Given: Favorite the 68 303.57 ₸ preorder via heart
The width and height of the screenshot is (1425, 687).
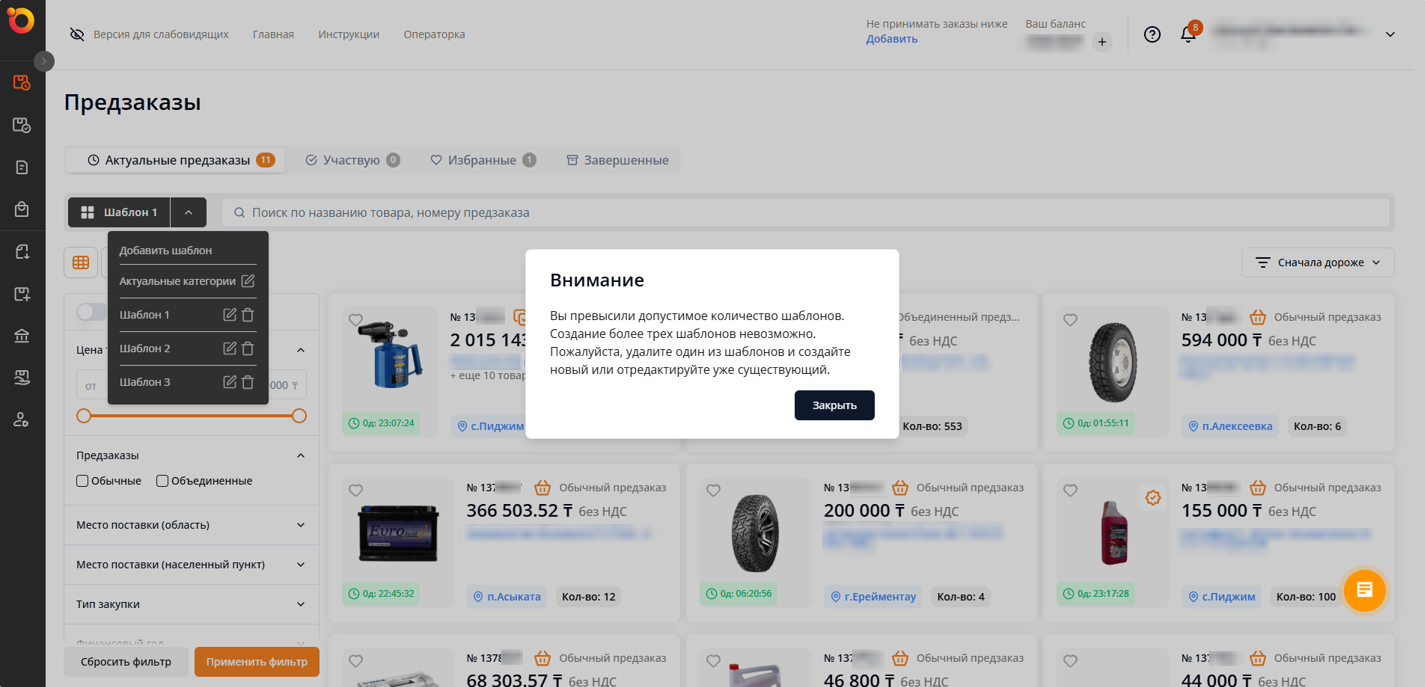Looking at the screenshot, I should (356, 660).
